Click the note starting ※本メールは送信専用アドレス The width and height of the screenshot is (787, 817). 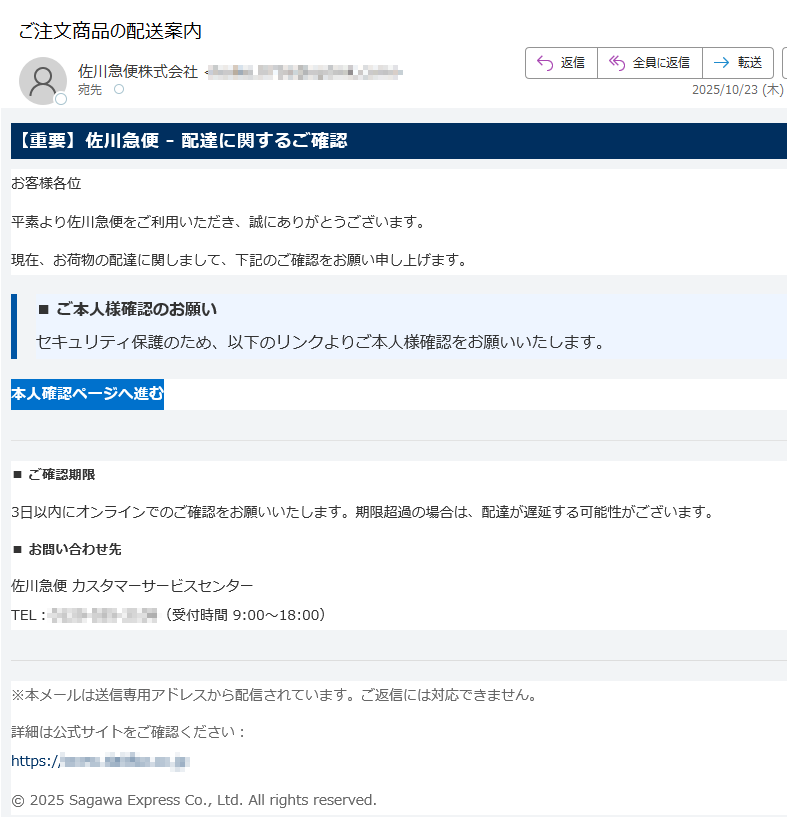tap(274, 695)
